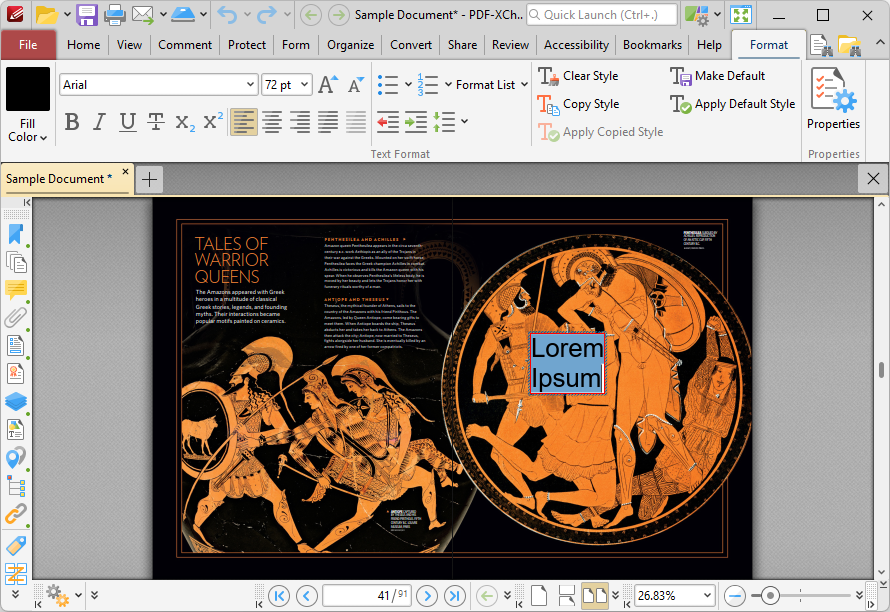
Task: Go to the first page
Action: [x=279, y=596]
